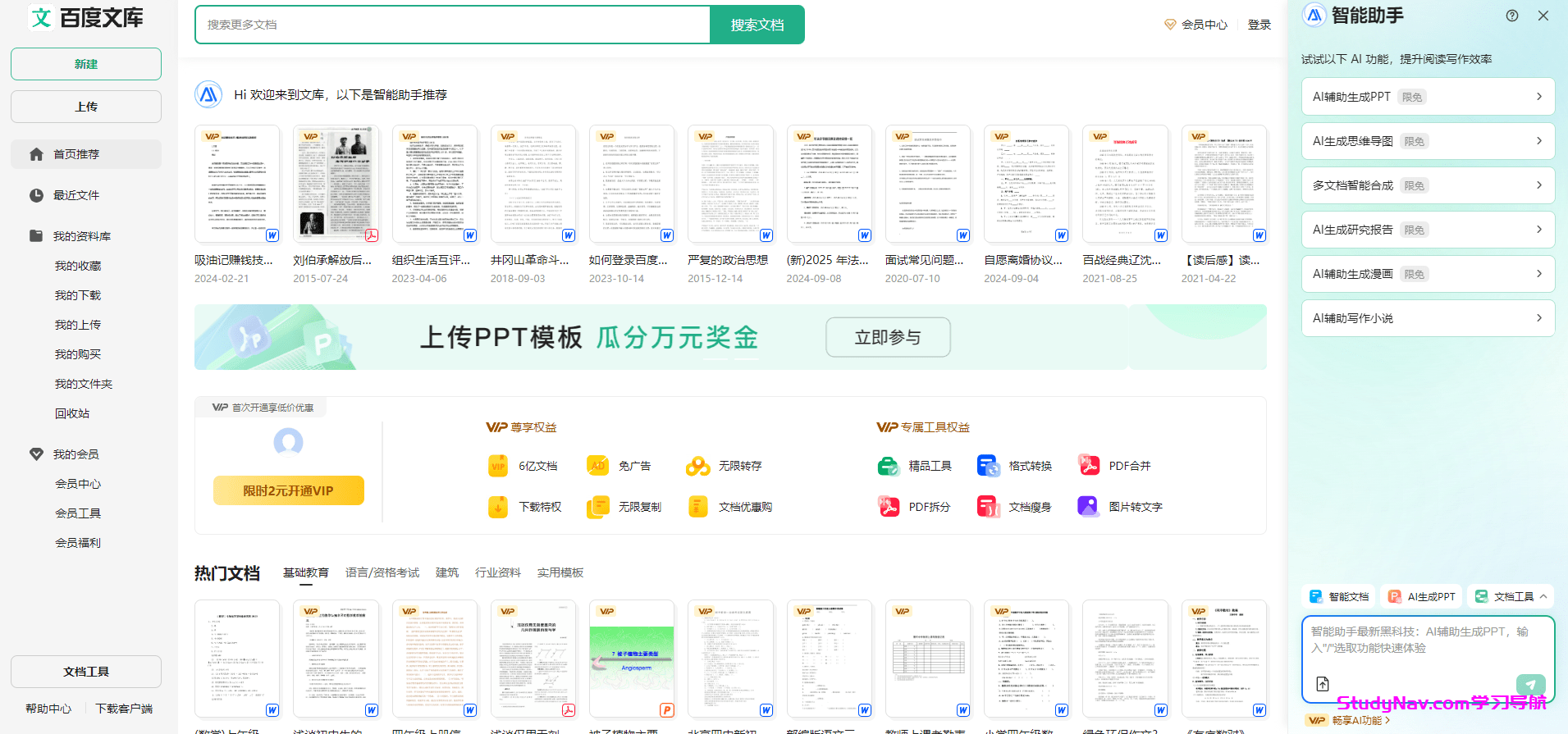Click the 精品工具 icon
This screenshot has width=1568, height=734.
(889, 466)
